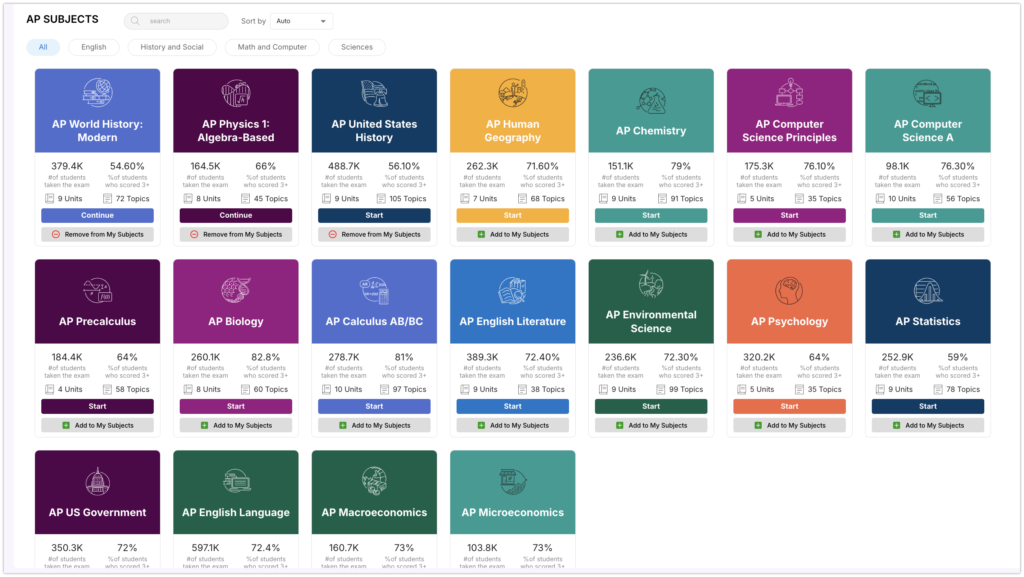Click the green plus icon on AP Chemistry
1024x577 pixels.
tap(620, 234)
